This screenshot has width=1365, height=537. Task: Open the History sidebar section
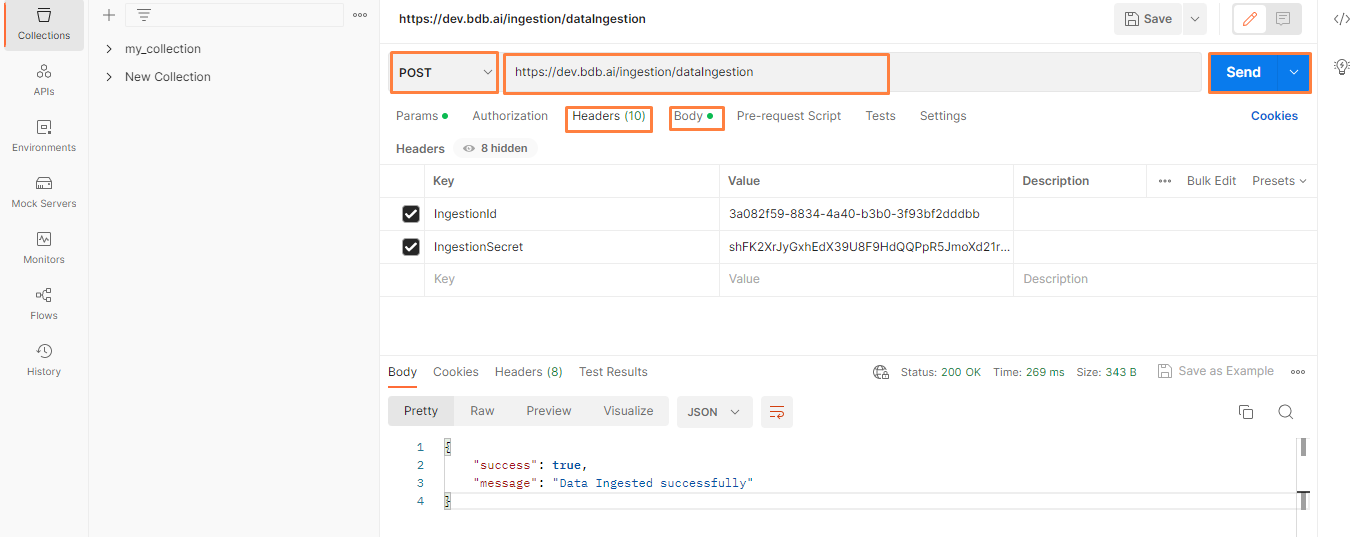pos(43,360)
